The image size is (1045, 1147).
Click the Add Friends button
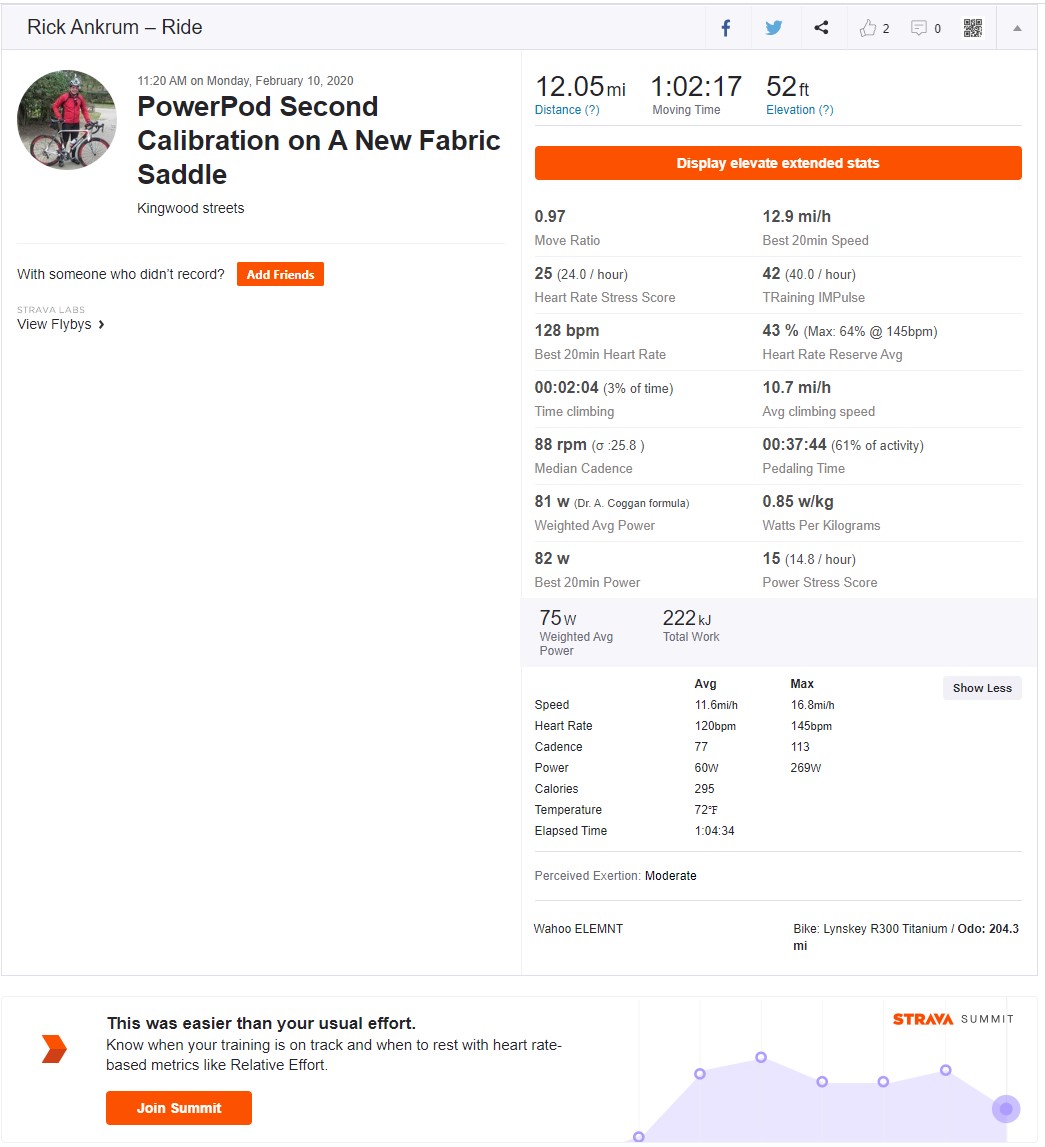click(280, 274)
